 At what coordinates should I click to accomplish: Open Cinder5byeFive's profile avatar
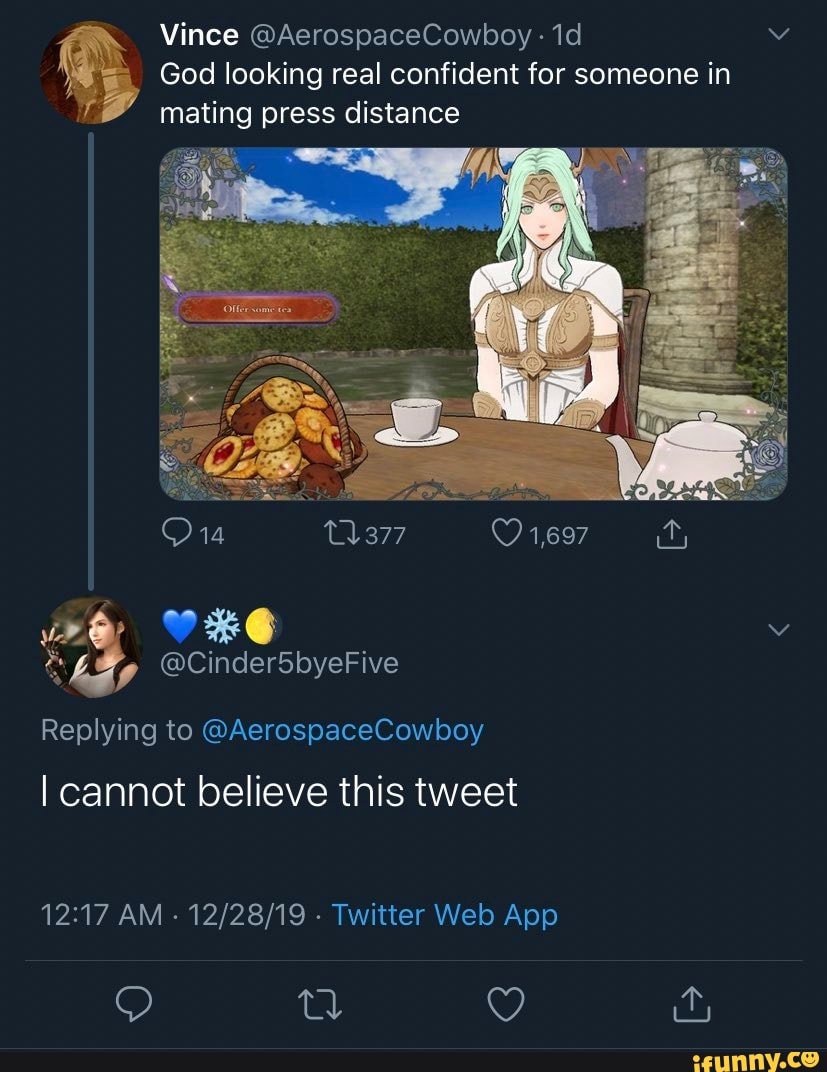click(90, 646)
